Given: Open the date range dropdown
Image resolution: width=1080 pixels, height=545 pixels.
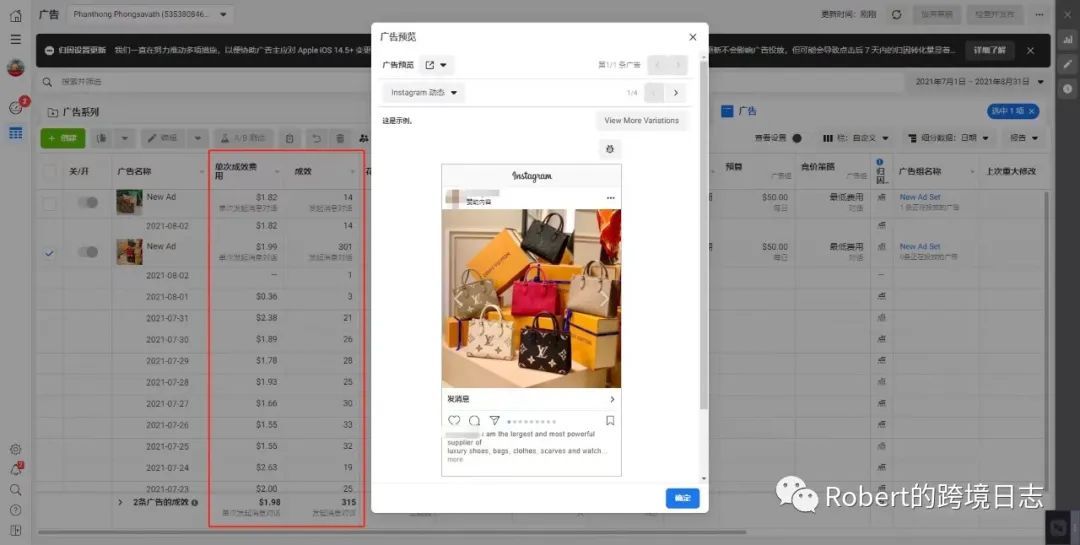Looking at the screenshot, I should [979, 82].
